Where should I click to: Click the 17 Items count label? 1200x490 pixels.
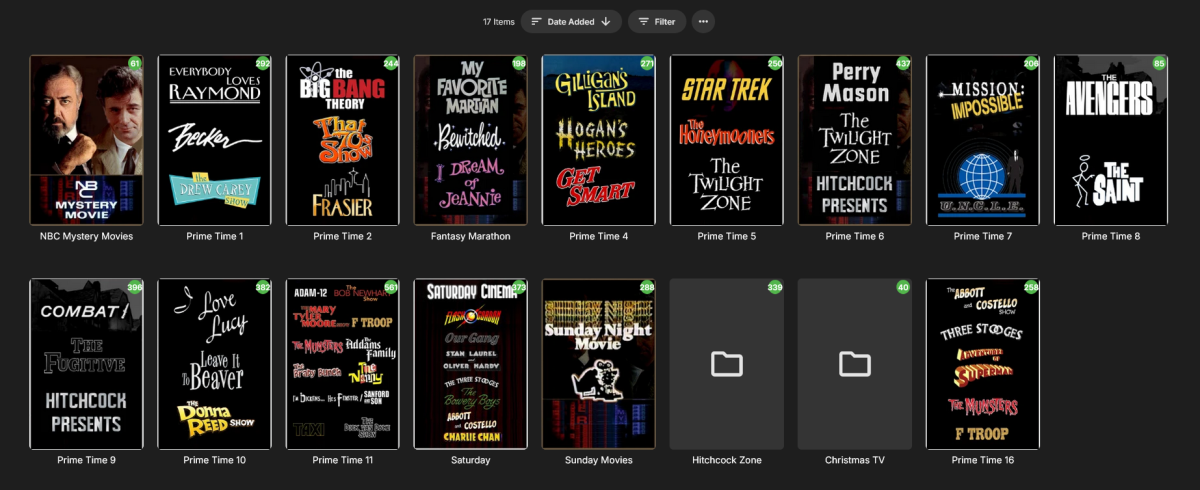tap(498, 21)
